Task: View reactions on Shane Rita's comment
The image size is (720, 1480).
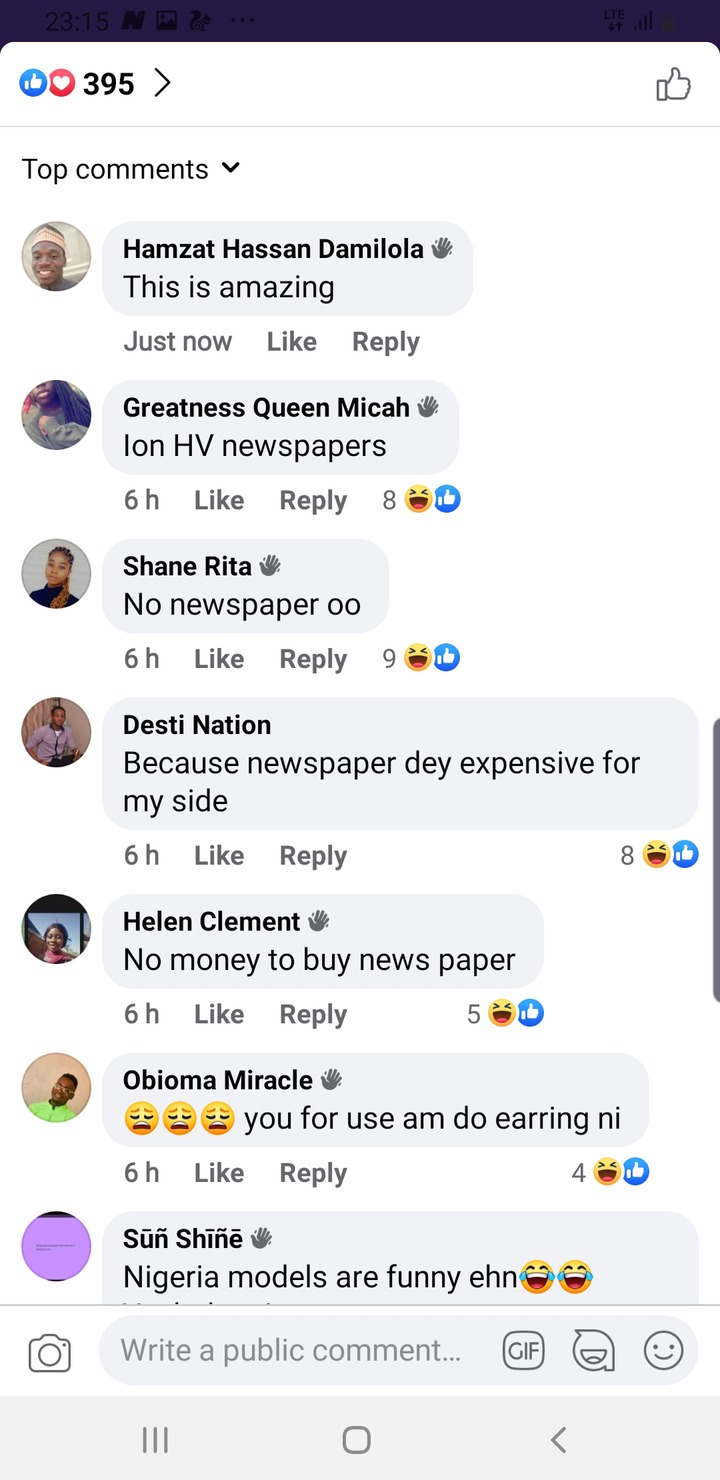Action: 421,658
